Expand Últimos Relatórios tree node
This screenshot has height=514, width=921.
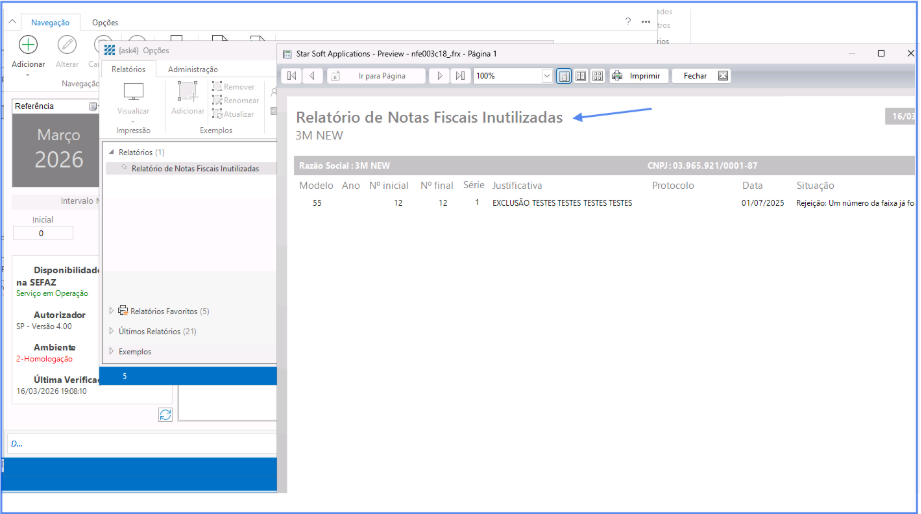(112, 331)
